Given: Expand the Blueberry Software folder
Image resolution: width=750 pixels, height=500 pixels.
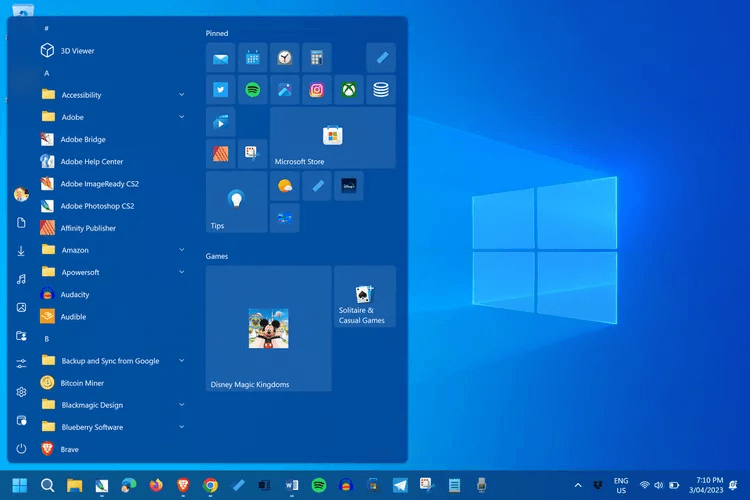Looking at the screenshot, I should pos(112,427).
